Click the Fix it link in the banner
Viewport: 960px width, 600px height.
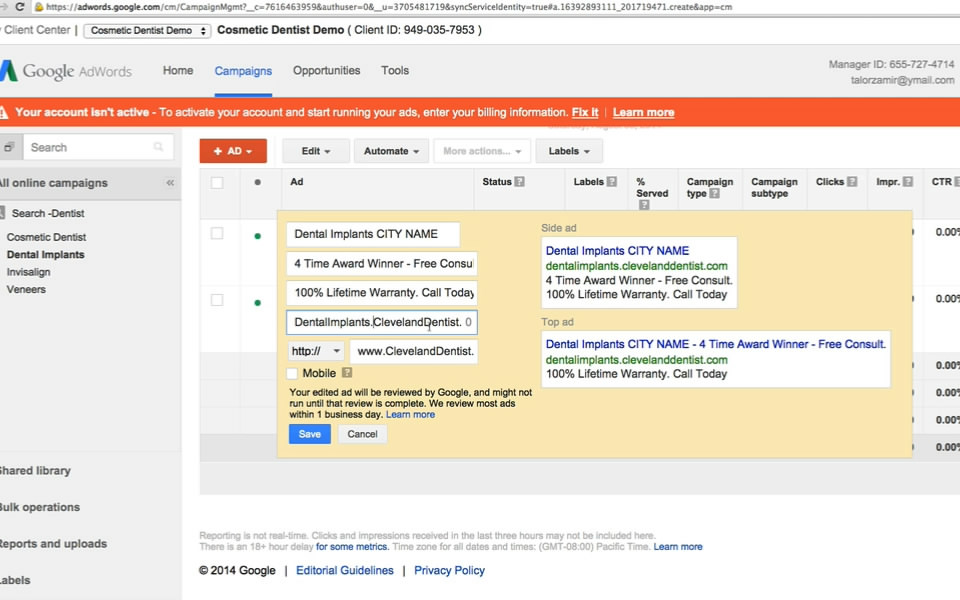click(x=585, y=112)
